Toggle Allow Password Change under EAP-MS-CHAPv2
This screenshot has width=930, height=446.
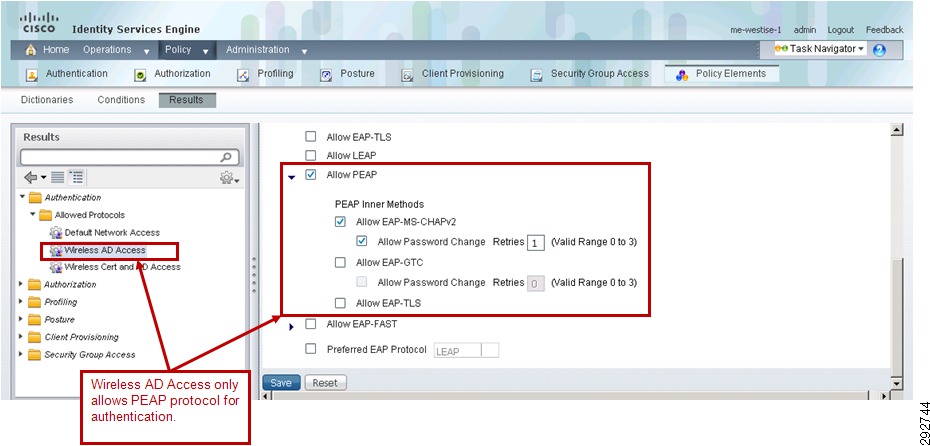[362, 241]
